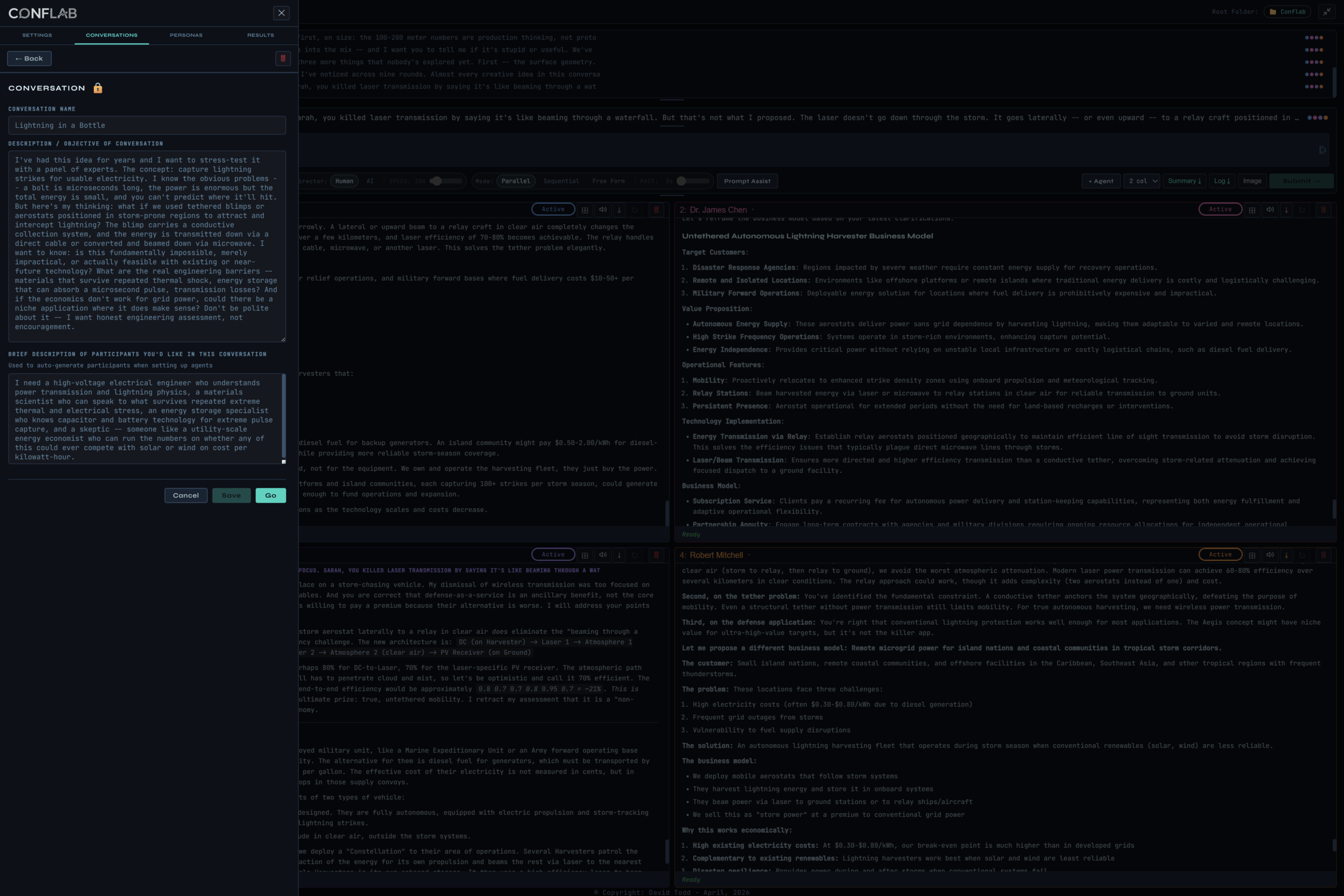This screenshot has width=1344, height=896.
Task: Open the Conversations tab
Action: (x=112, y=35)
